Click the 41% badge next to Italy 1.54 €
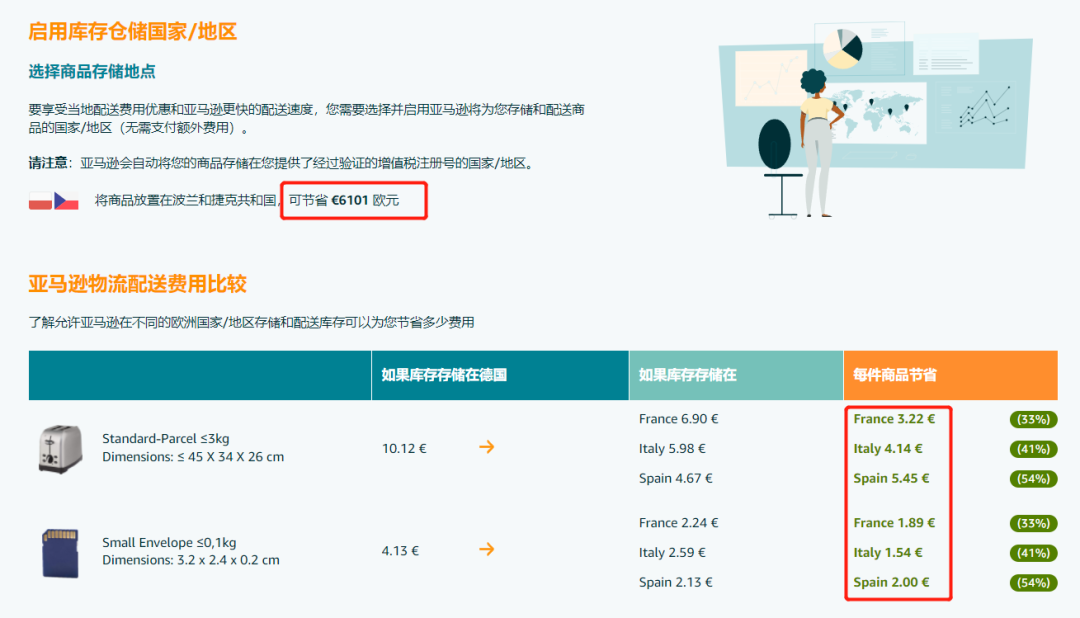The image size is (1080, 618). (1033, 553)
